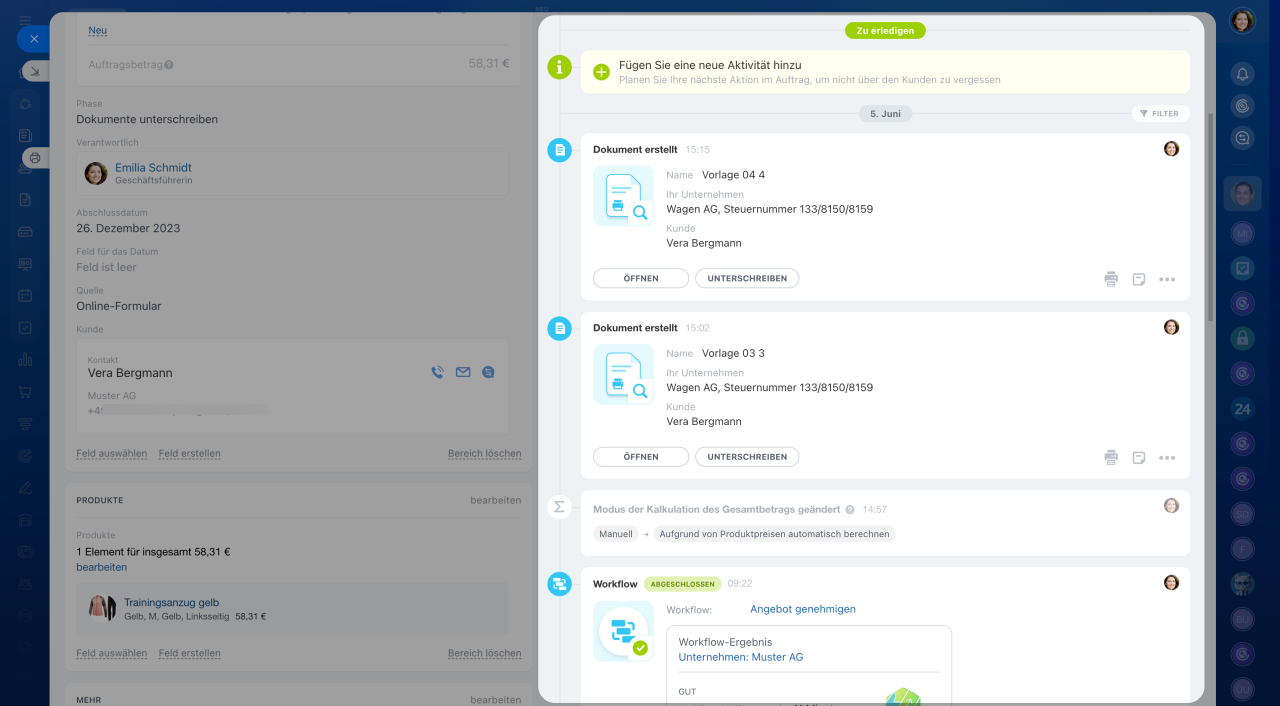Open the Filter for the timeline
1280x706 pixels.
pyautogui.click(x=1160, y=114)
